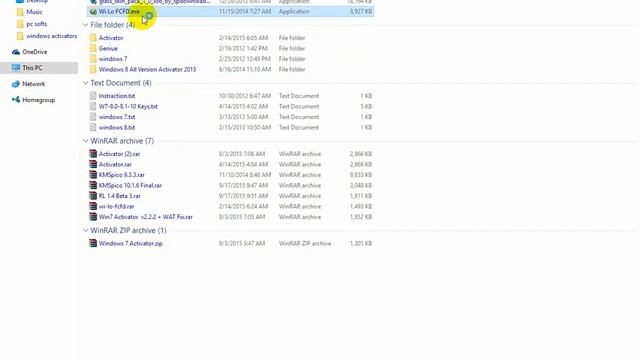Image resolution: width=640 pixels, height=360 pixels.
Task: Select the 'Instraction.txt' file name
Action: click(117, 96)
